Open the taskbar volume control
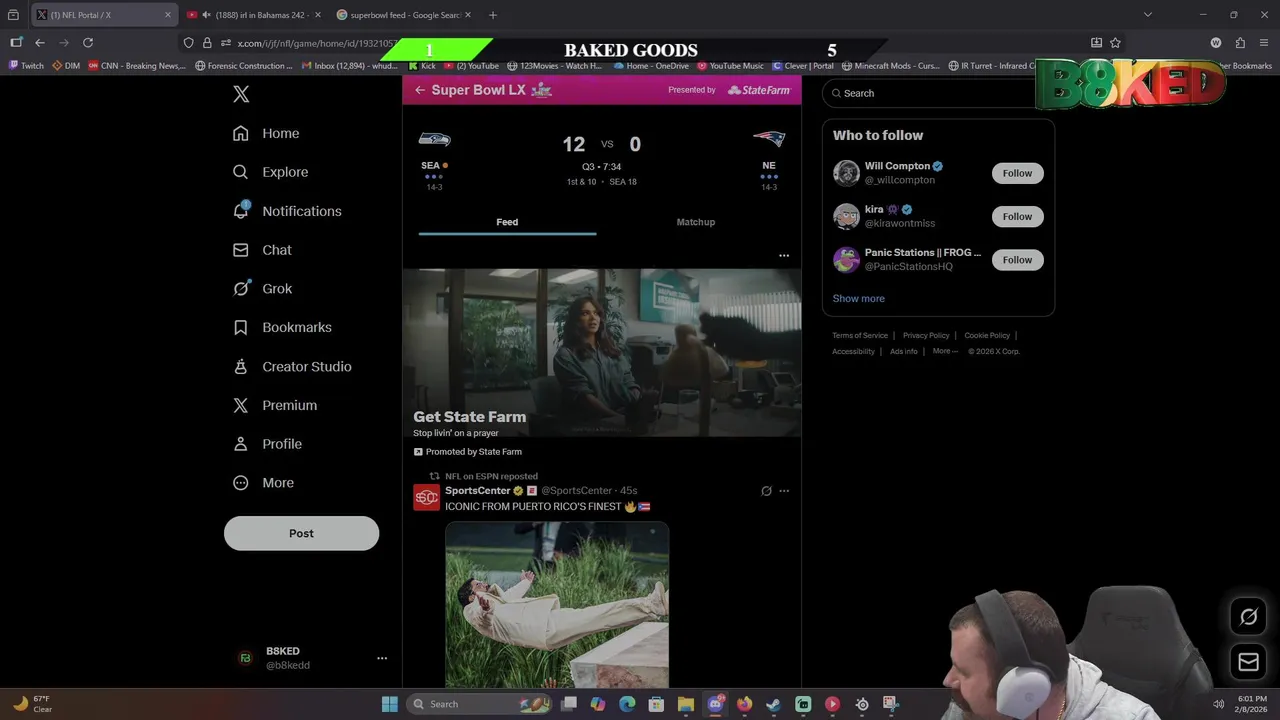 (x=1218, y=704)
